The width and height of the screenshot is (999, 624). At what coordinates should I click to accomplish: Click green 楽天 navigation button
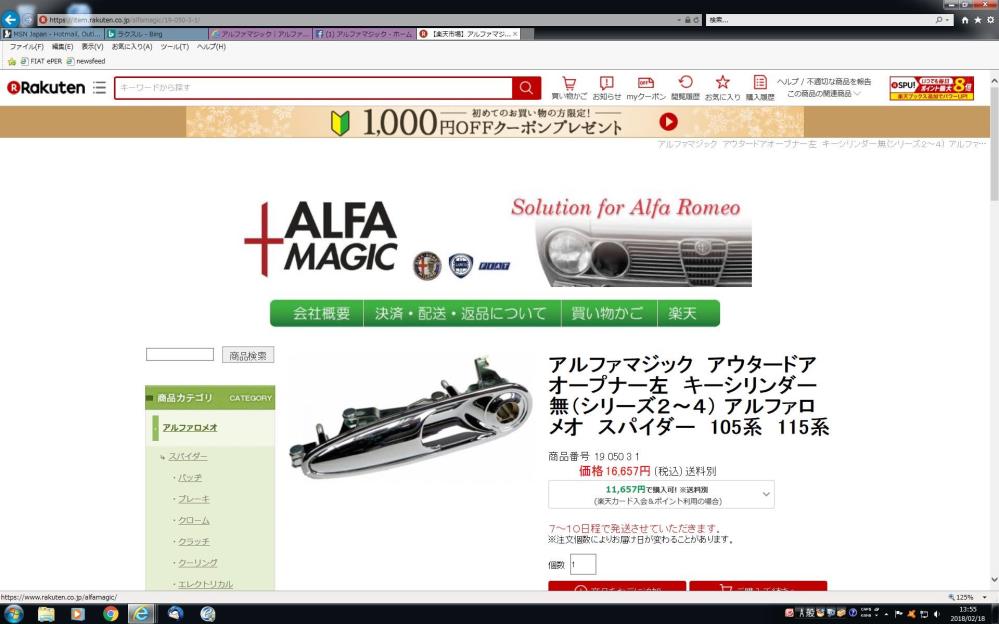687,314
